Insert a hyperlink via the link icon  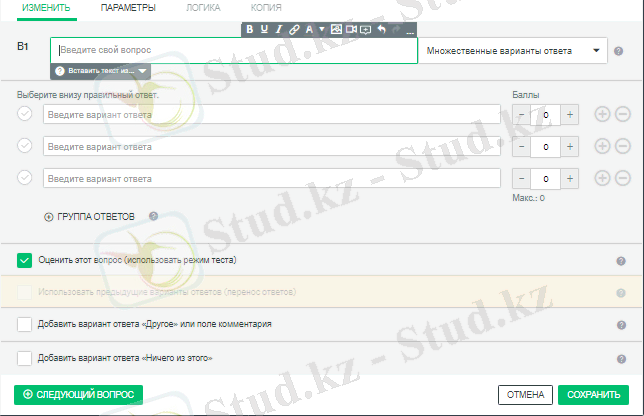[x=294, y=30]
